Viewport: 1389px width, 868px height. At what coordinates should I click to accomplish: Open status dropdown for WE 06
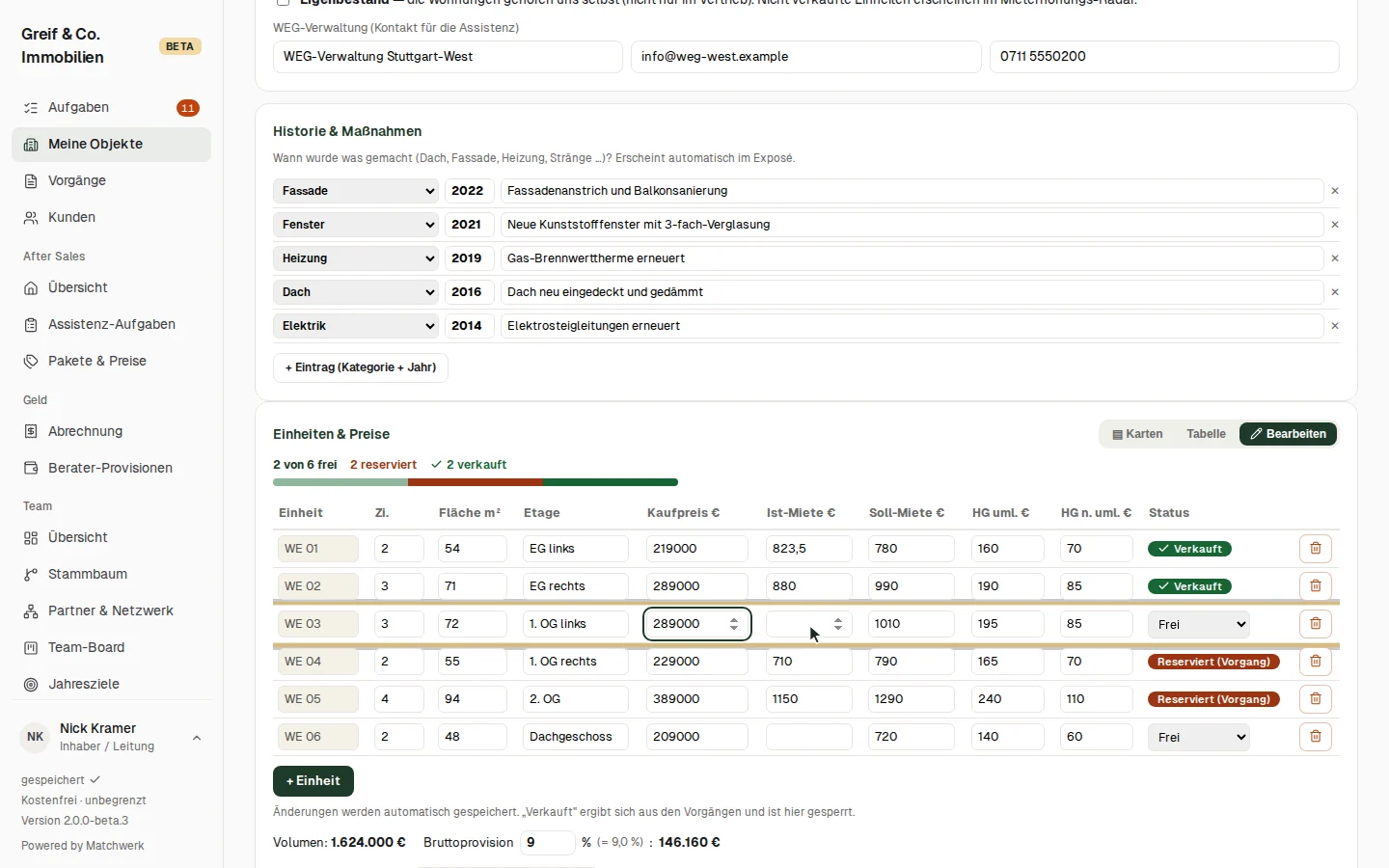click(x=1199, y=737)
